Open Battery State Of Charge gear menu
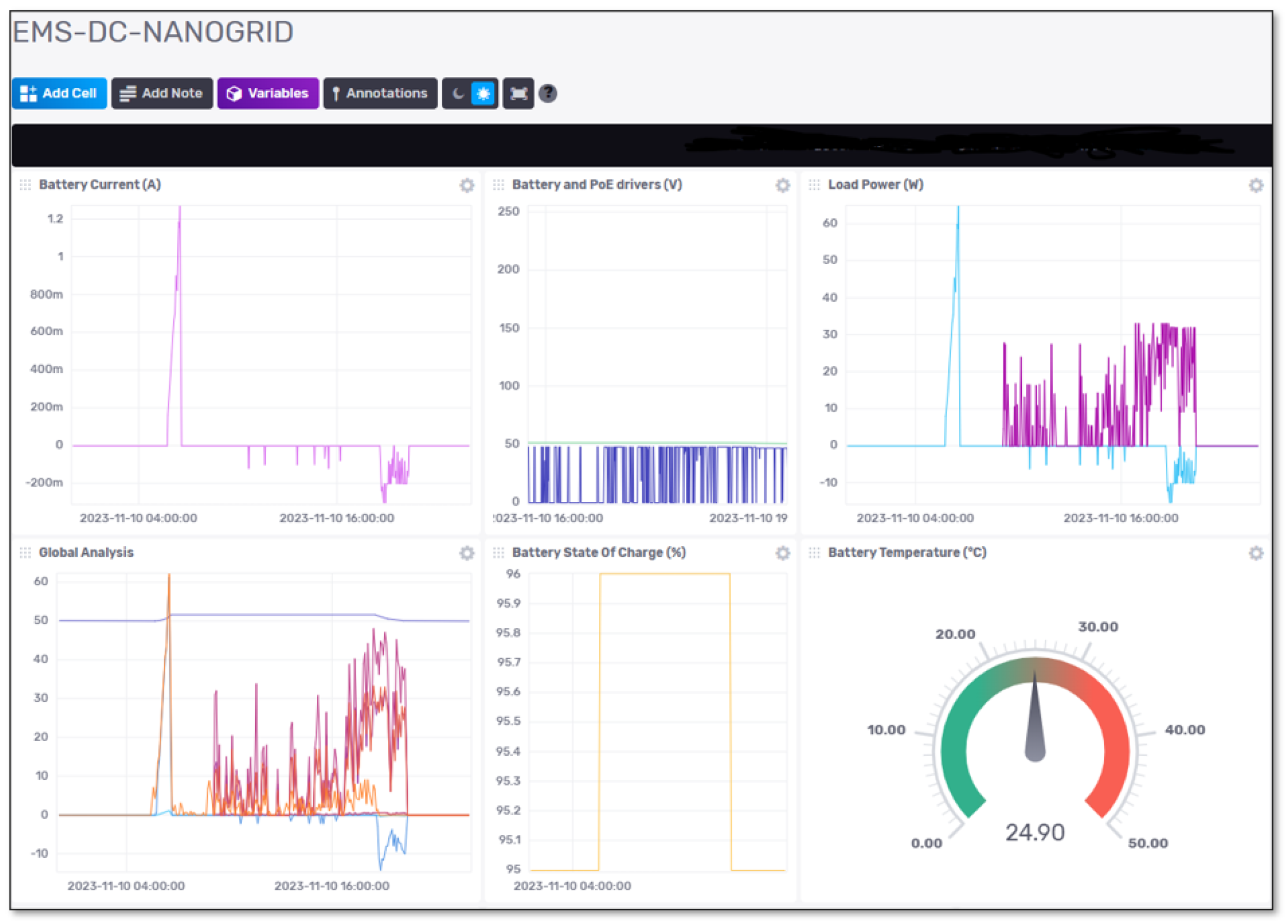Image resolution: width=1288 pixels, height=924 pixels. 783,553
